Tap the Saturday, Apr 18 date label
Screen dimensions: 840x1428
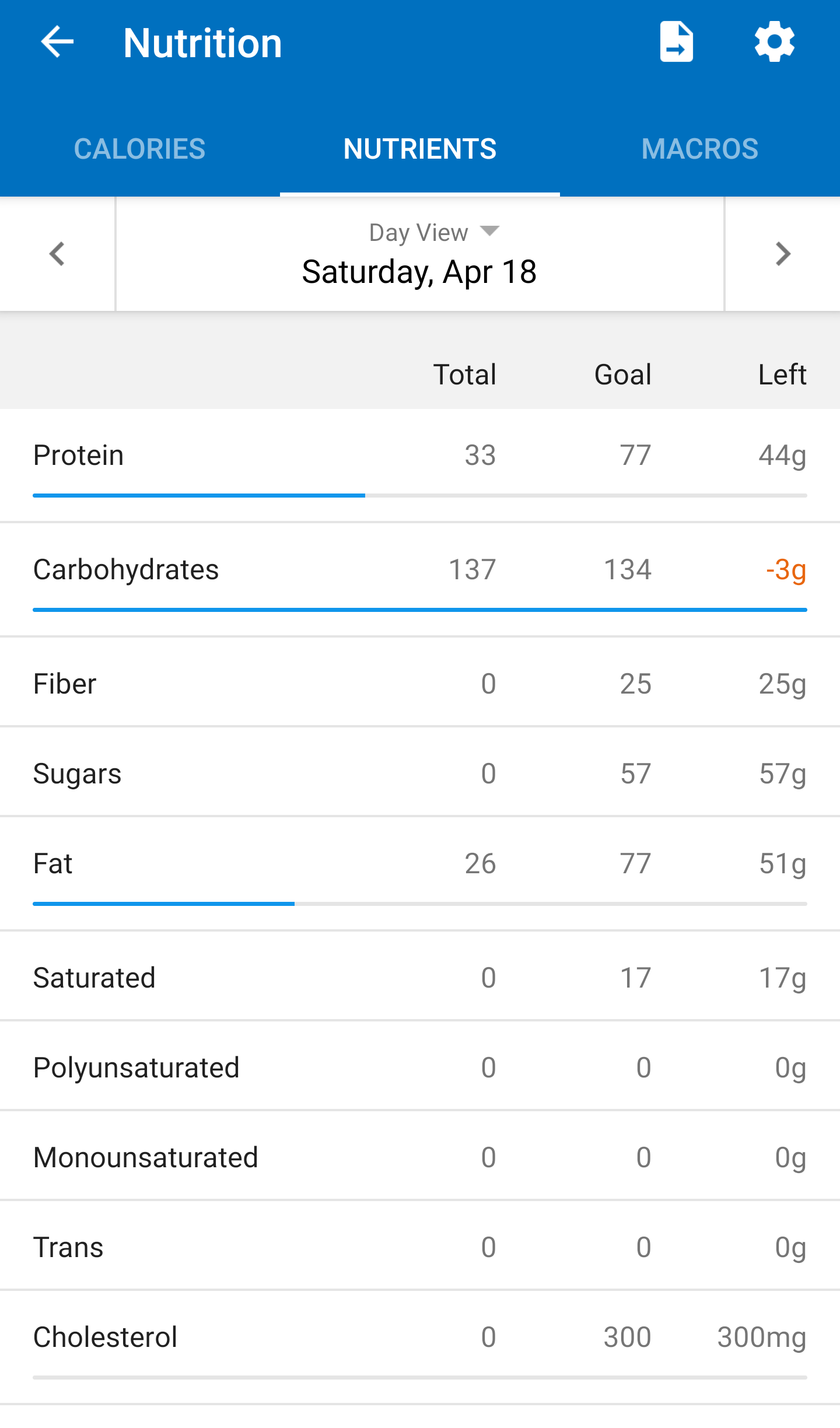(x=419, y=272)
